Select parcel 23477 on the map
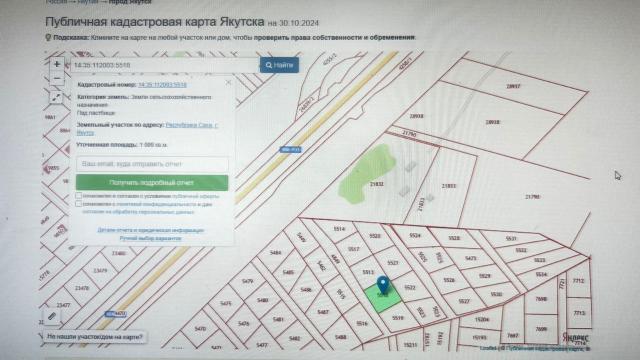Image resolution: width=640 pixels, height=360 pixels. coord(63,305)
